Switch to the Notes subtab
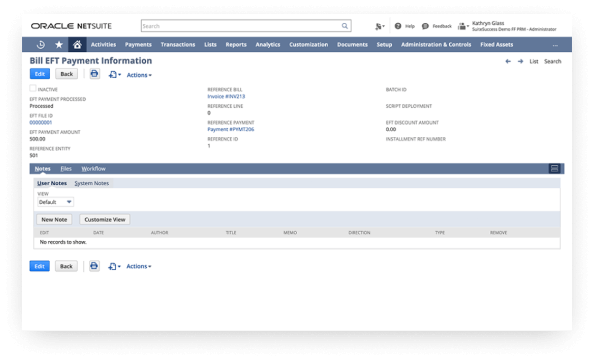Screen dimensions: 594x361 point(42,169)
